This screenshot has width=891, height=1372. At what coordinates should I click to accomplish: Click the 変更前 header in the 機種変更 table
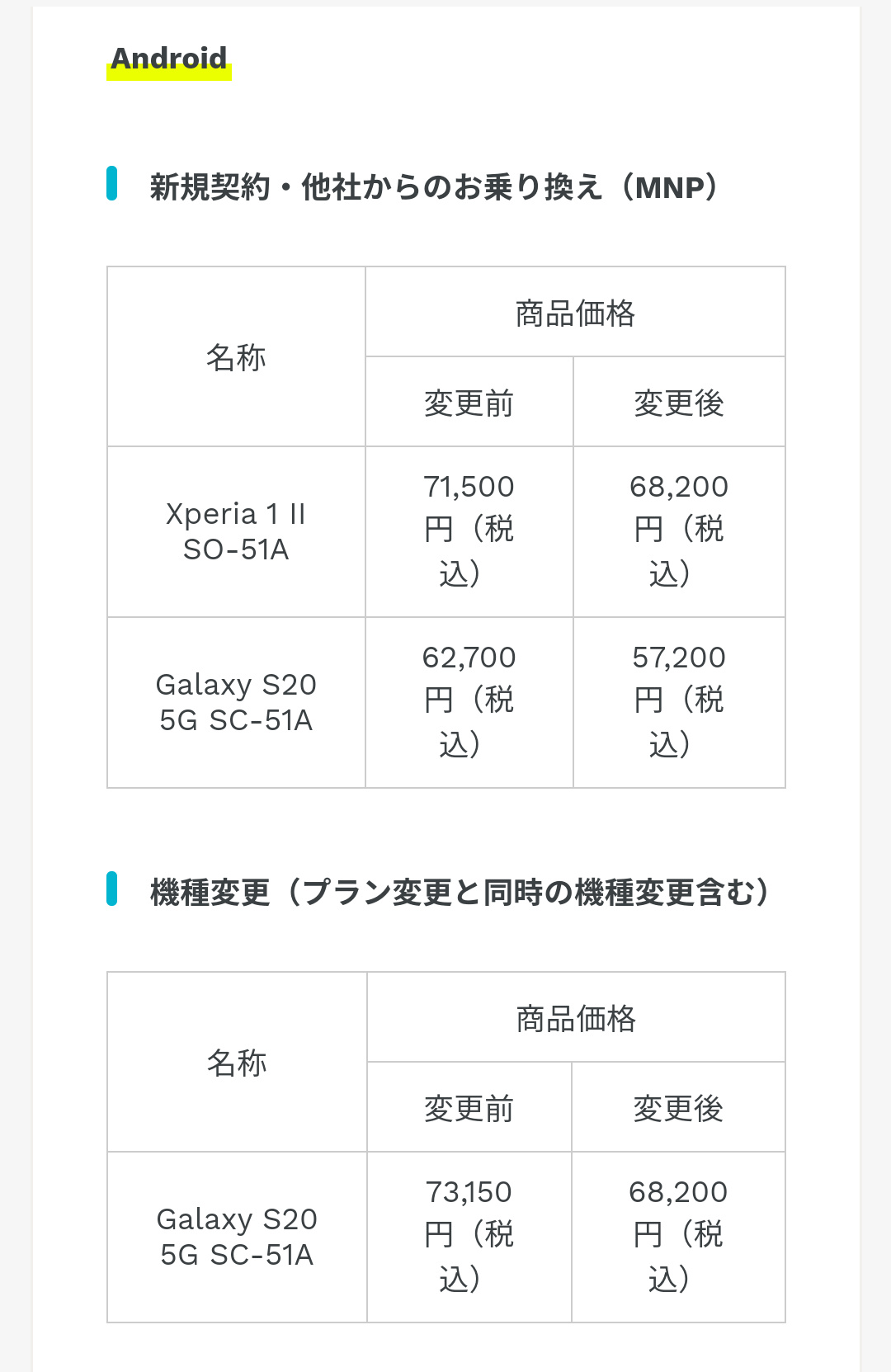469,1109
